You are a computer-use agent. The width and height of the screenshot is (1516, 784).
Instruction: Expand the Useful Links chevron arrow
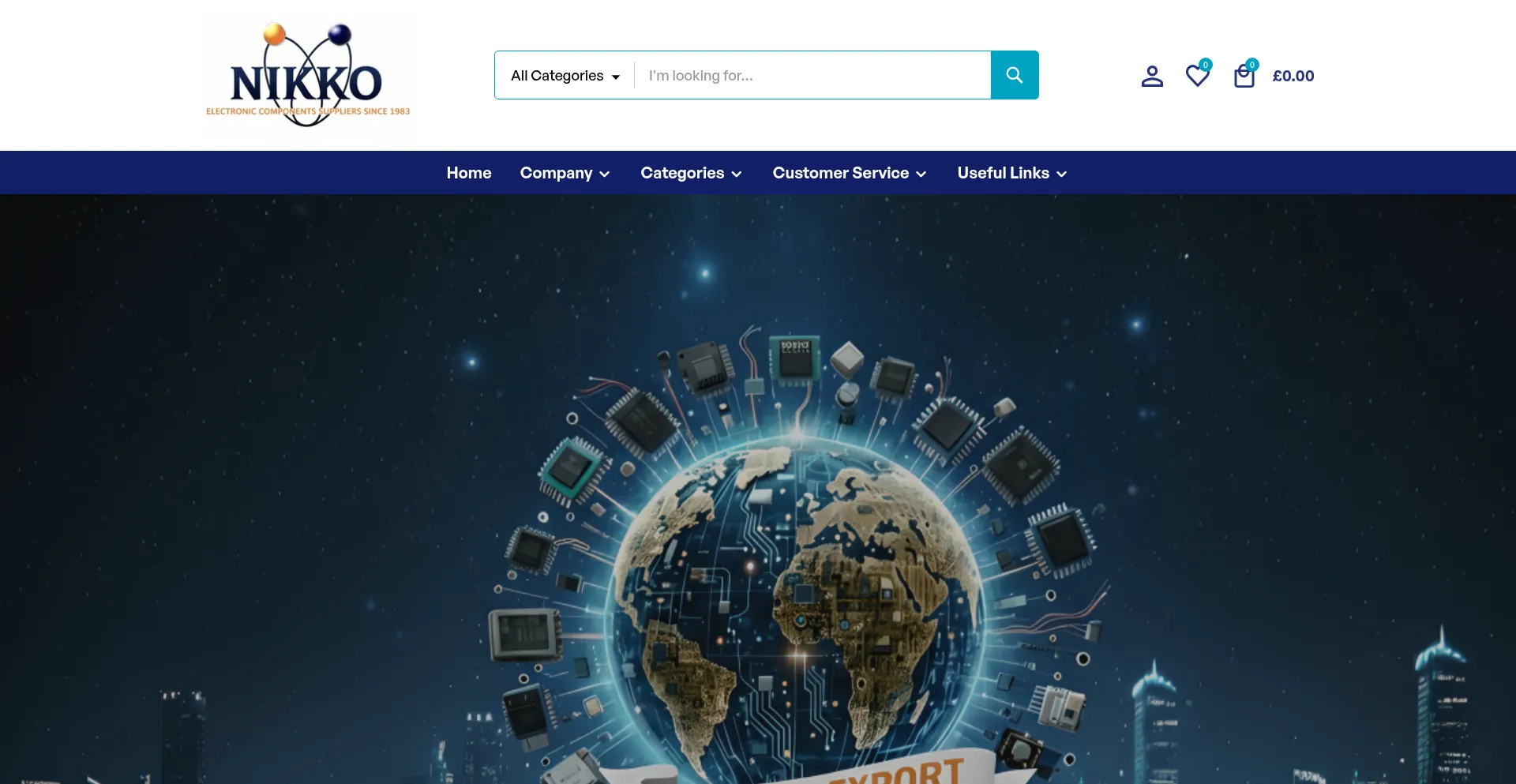[1062, 174]
